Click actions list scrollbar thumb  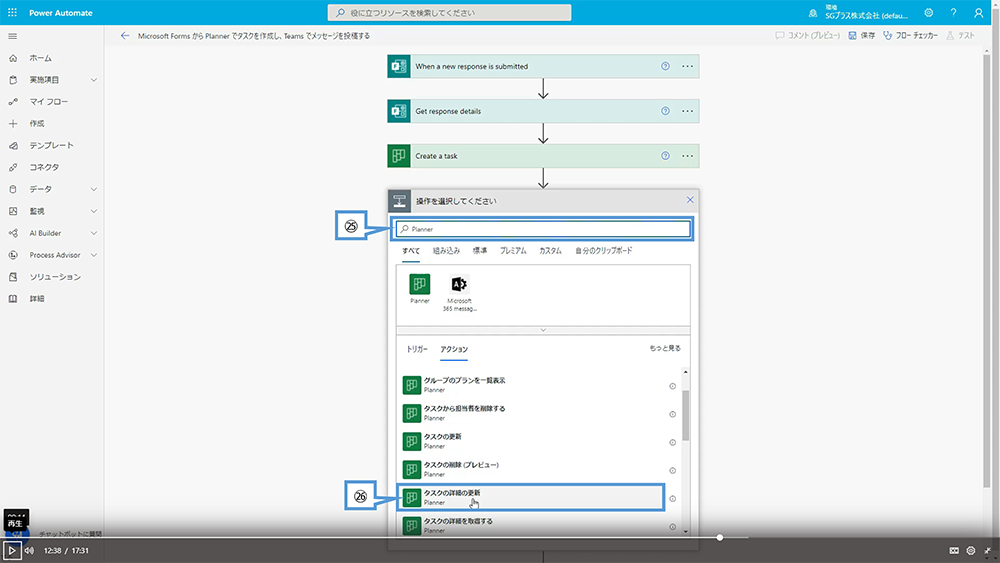686,415
